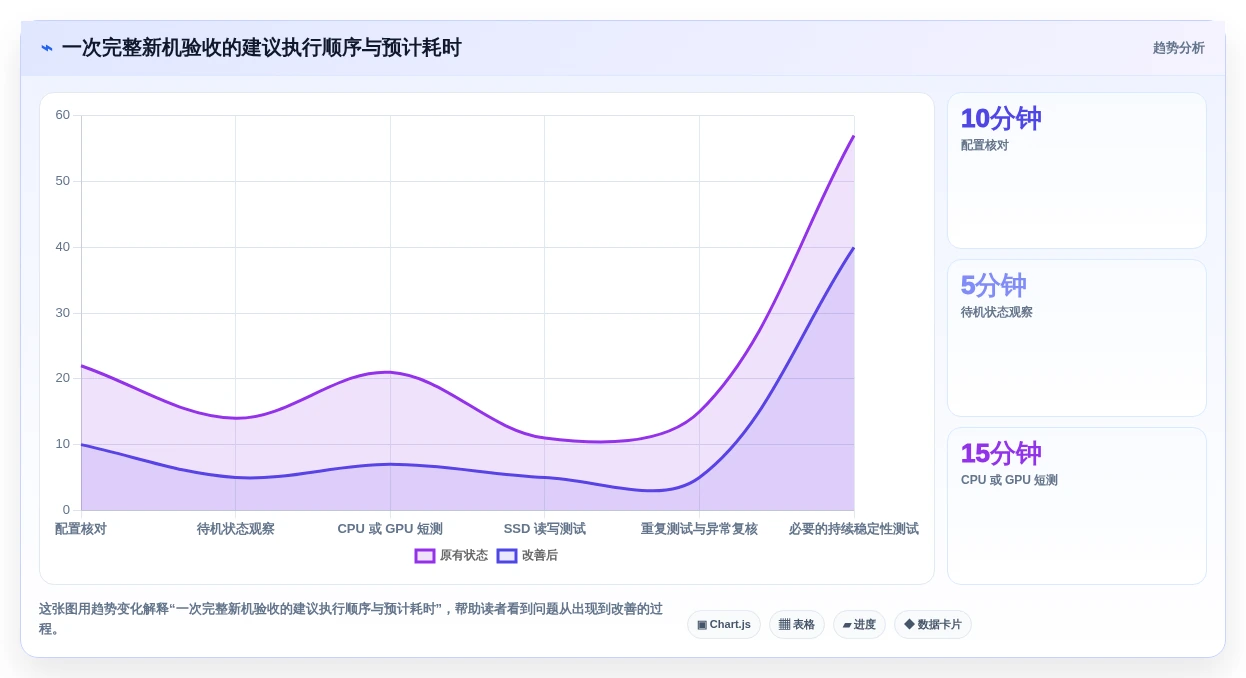
Task: Click the 必要的持续稳定性测试 axis label
Action: click(x=853, y=529)
